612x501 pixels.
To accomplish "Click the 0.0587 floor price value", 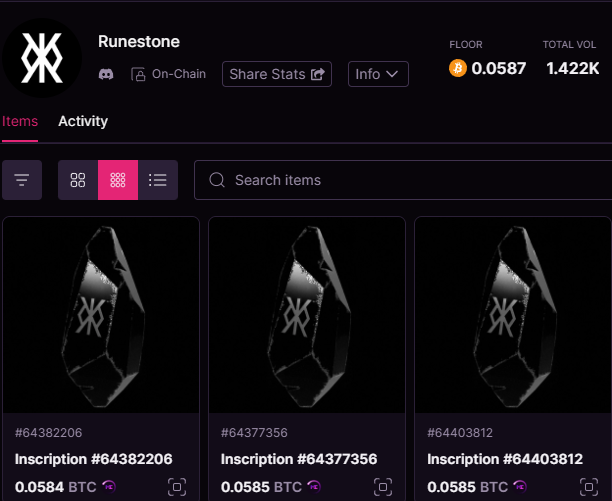I will pyautogui.click(x=498, y=68).
